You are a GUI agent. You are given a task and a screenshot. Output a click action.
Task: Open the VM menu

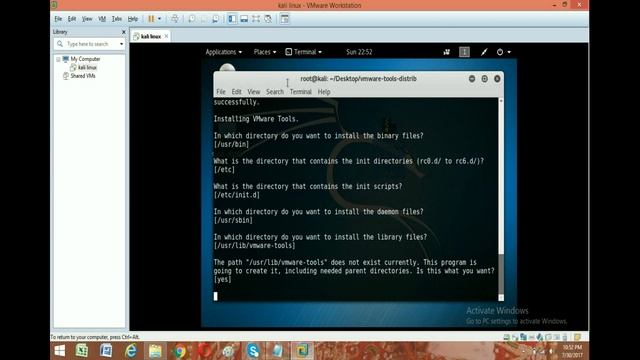[x=102, y=19]
